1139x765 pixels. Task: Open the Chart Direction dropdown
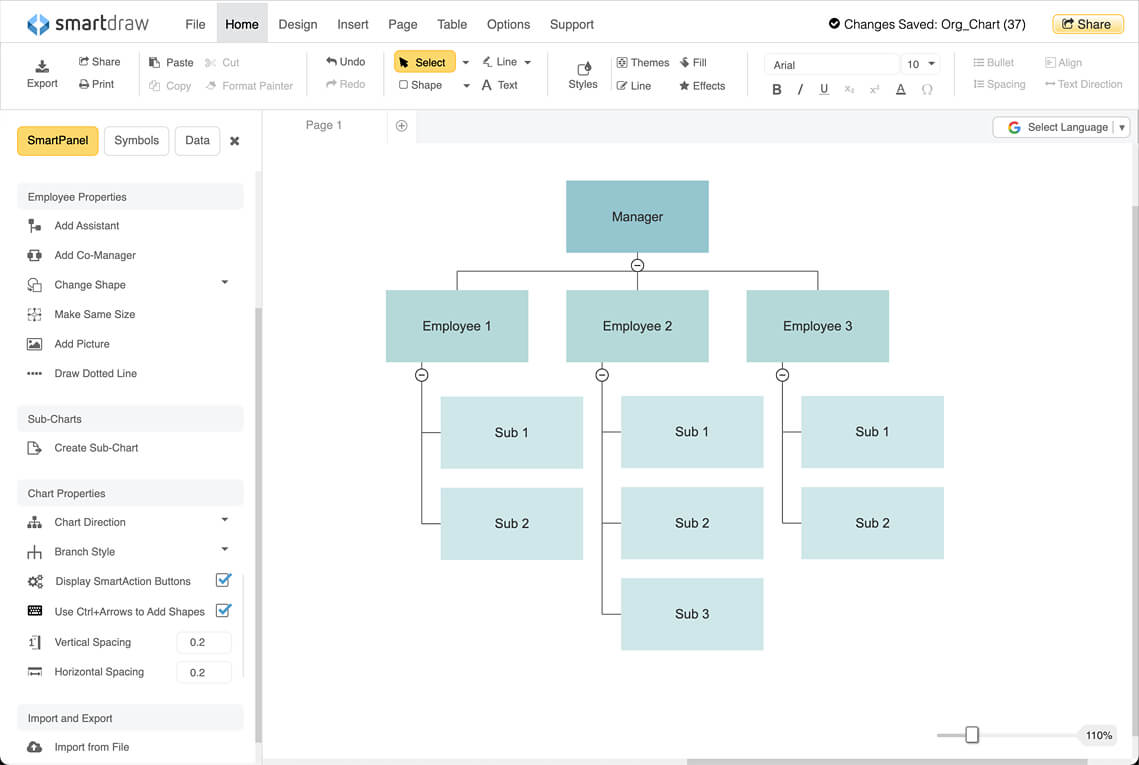(x=224, y=521)
